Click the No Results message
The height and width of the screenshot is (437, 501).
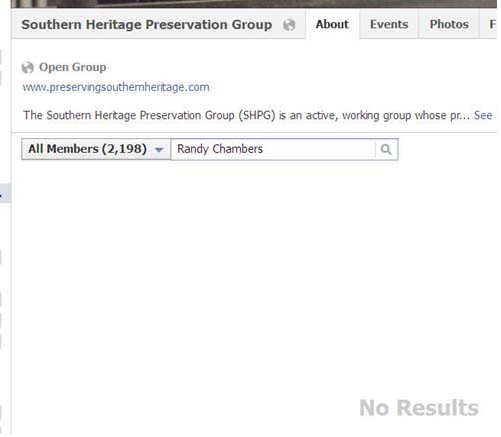pos(419,408)
